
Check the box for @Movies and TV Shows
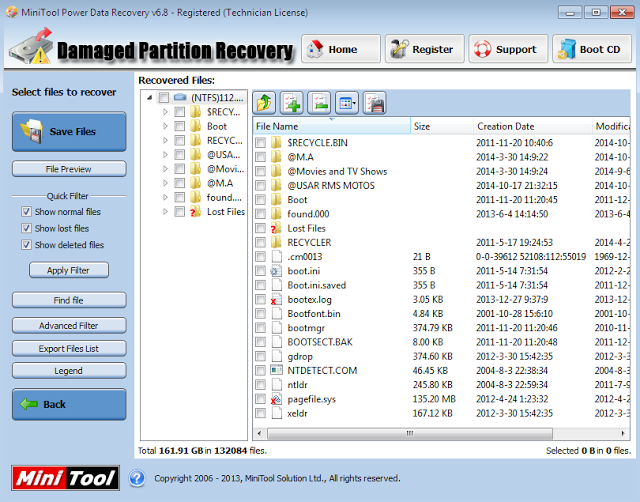[260, 171]
